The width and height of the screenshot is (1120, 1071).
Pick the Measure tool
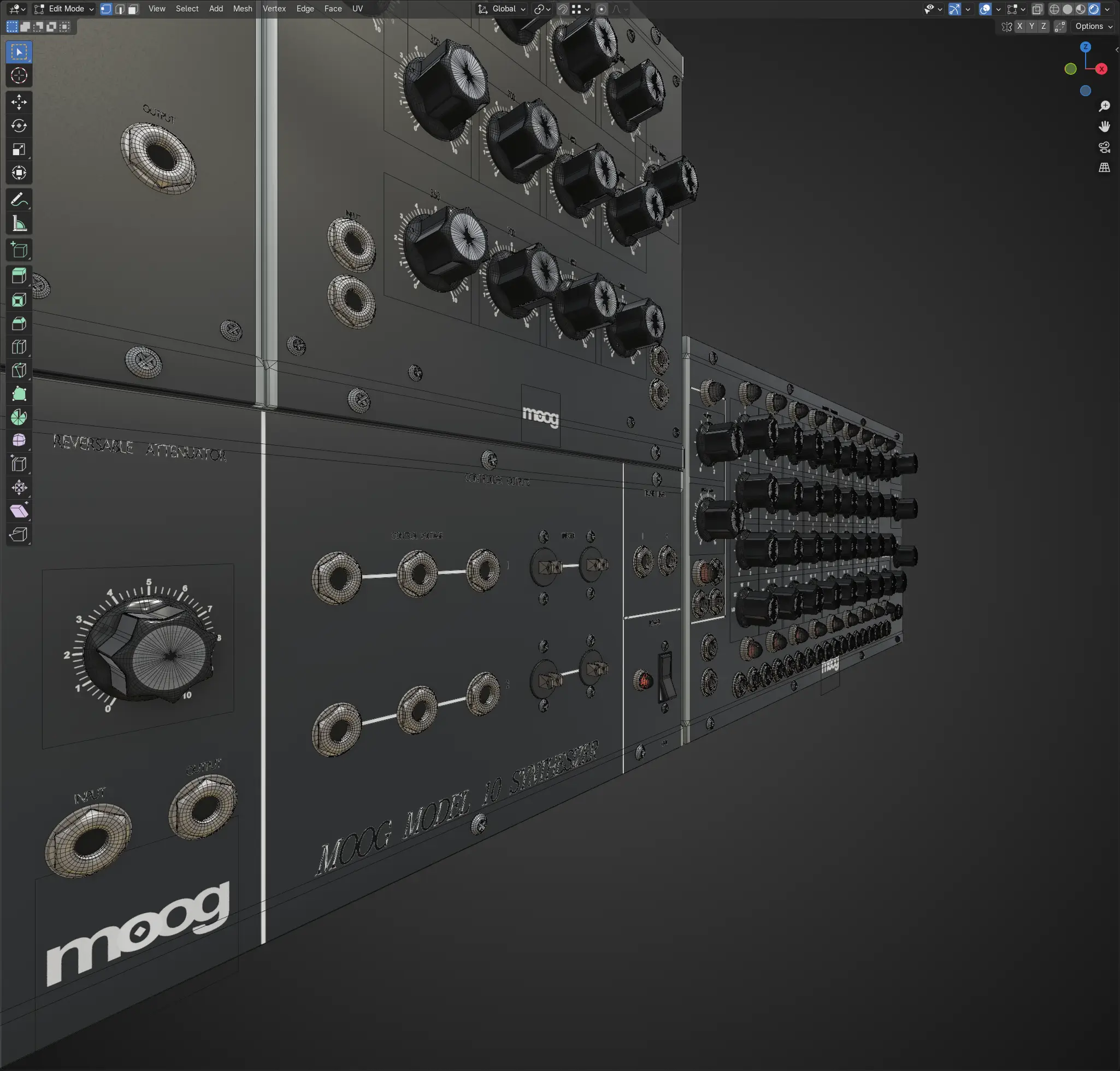[19, 224]
